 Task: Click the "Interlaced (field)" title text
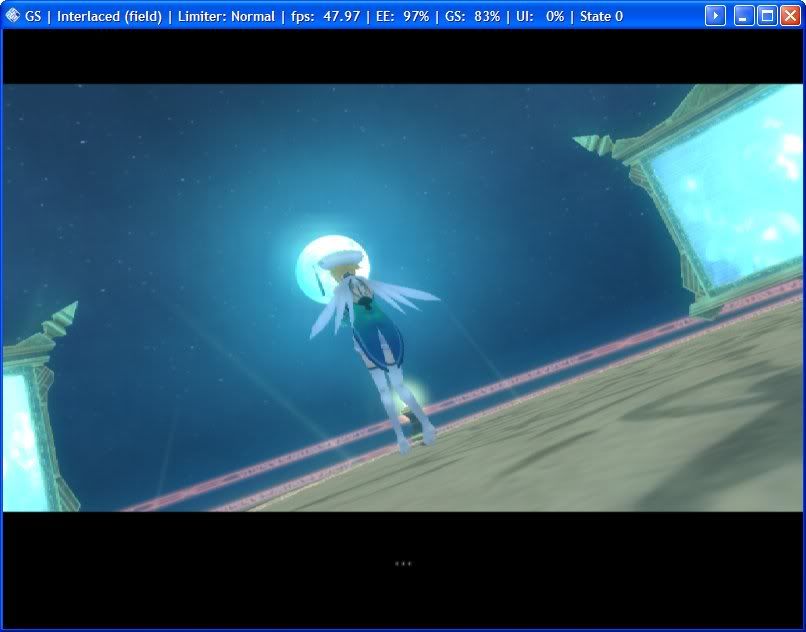[x=109, y=17]
